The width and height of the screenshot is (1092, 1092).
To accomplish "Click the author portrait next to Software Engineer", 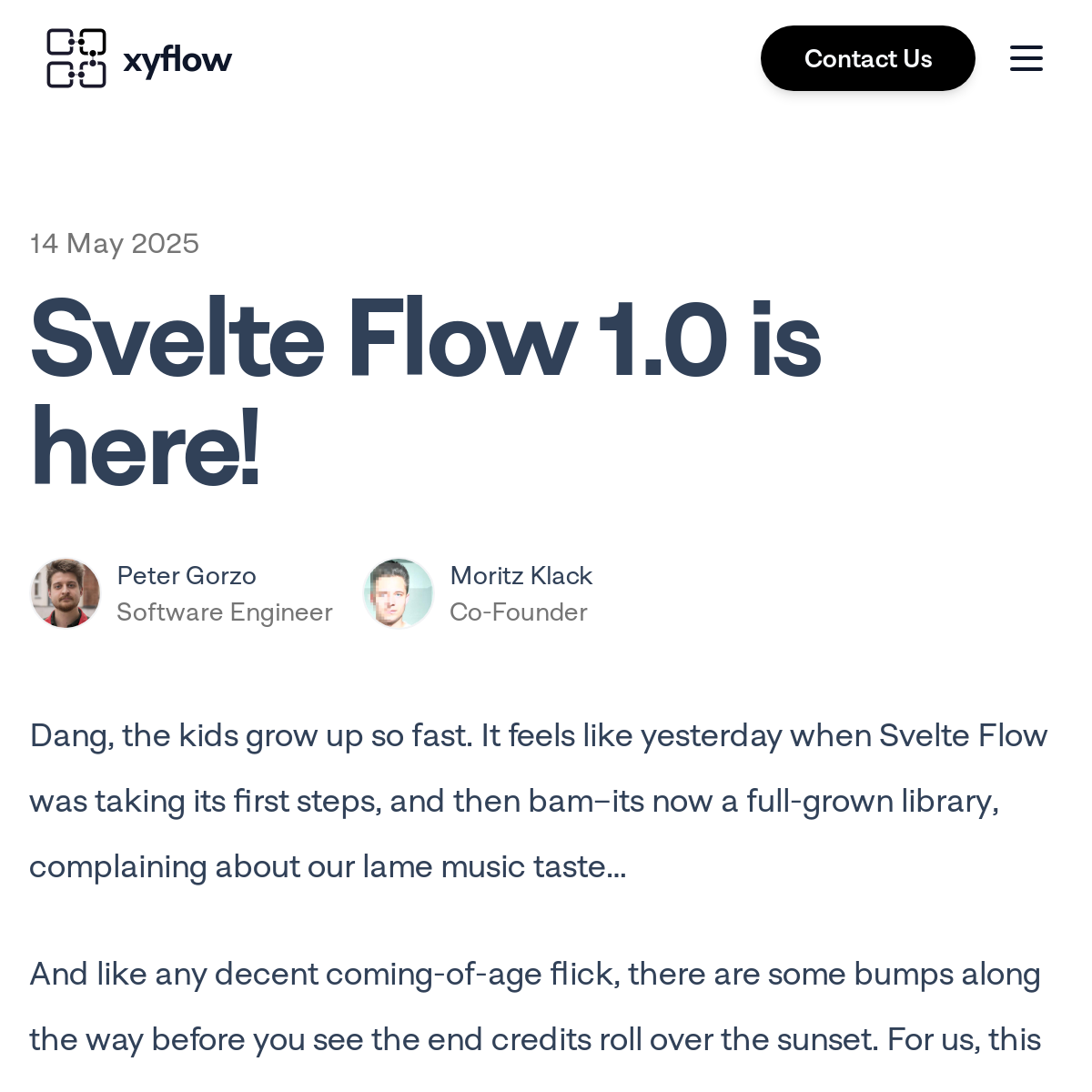I will click(65, 592).
